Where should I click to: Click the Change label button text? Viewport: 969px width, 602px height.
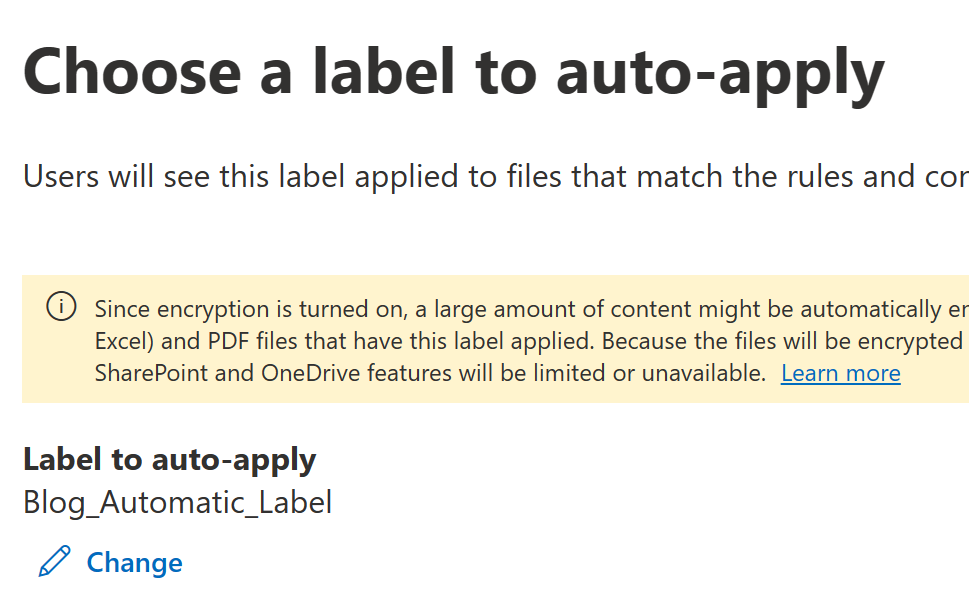click(x=135, y=562)
